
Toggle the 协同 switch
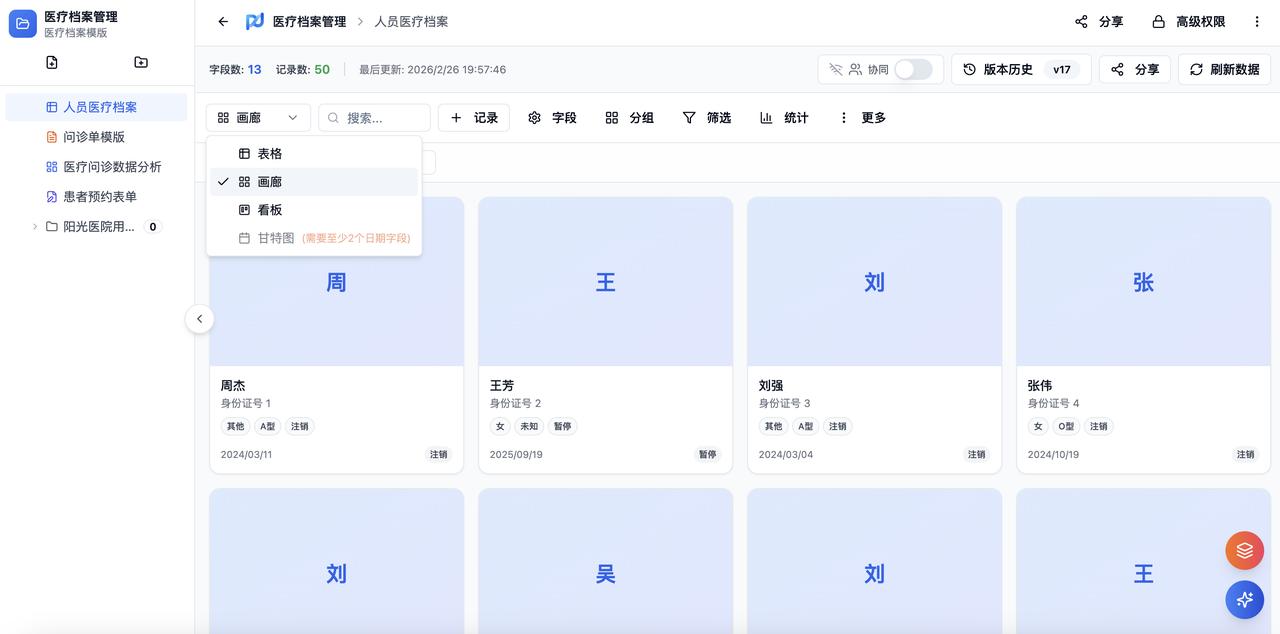pyautogui.click(x=913, y=69)
